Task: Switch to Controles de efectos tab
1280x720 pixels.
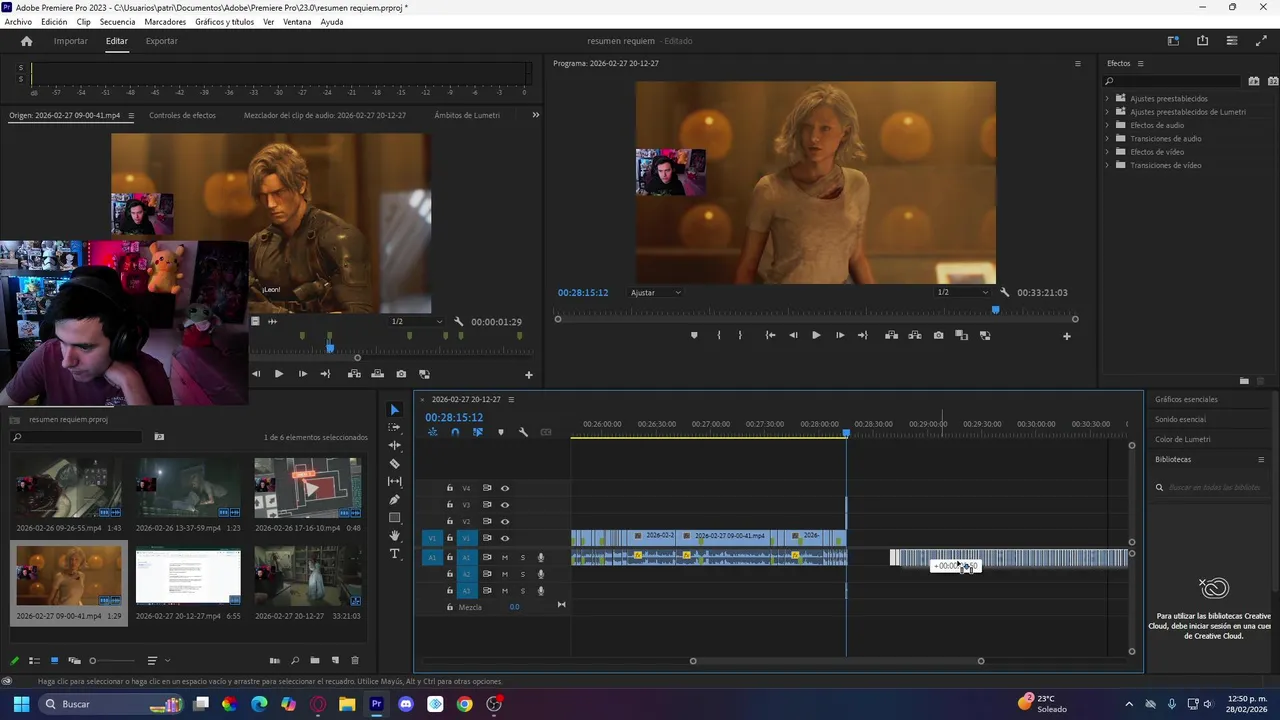Action: [x=182, y=116]
